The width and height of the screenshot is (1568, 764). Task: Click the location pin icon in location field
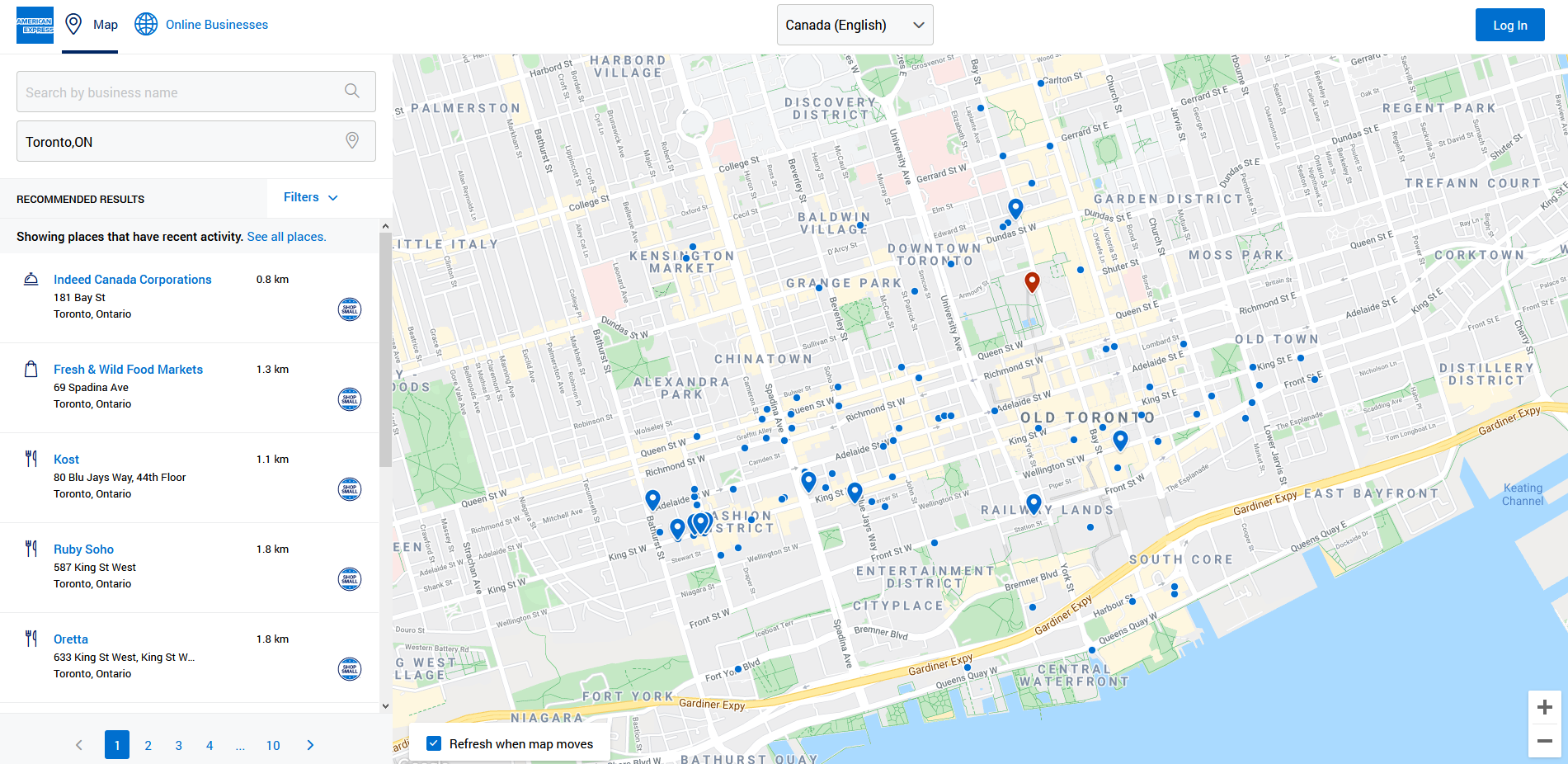pyautogui.click(x=352, y=141)
